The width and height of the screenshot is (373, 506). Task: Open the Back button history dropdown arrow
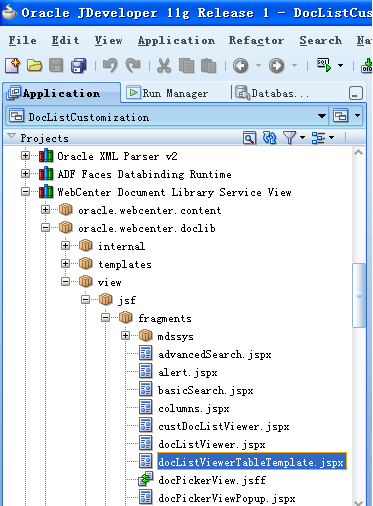(x=258, y=65)
